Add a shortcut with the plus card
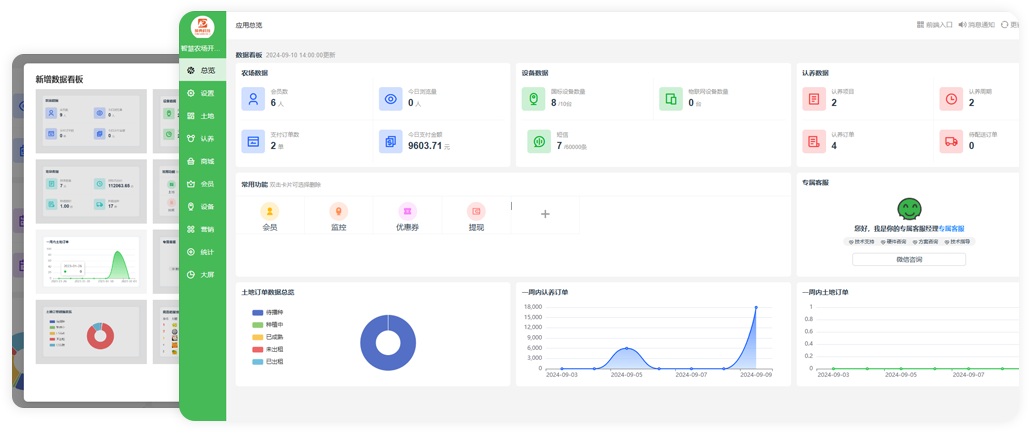Screen dimensions: 1029x432 (545, 214)
